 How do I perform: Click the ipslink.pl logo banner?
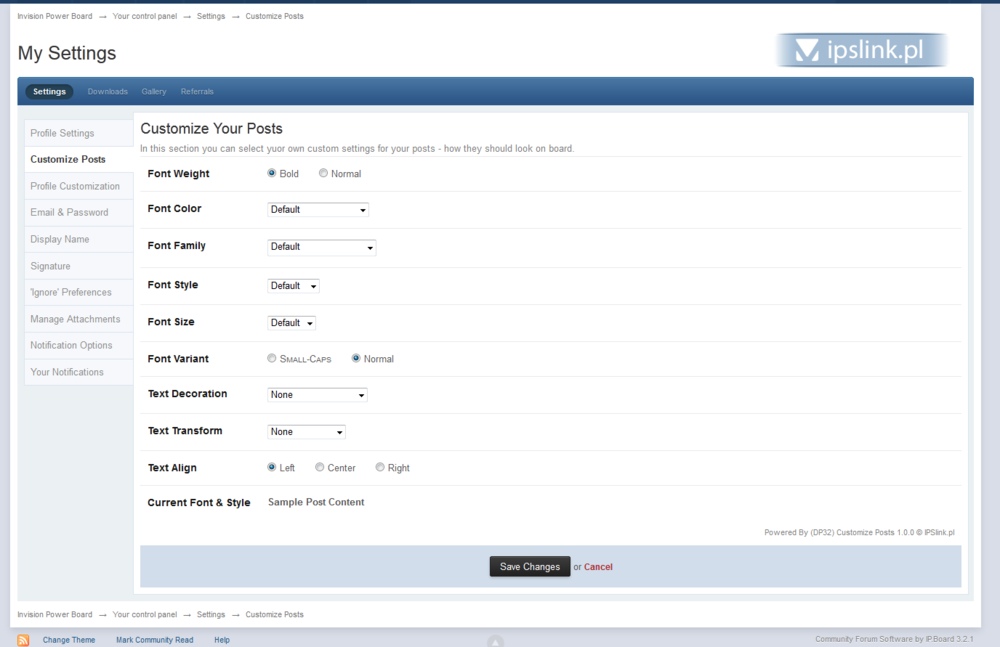861,50
